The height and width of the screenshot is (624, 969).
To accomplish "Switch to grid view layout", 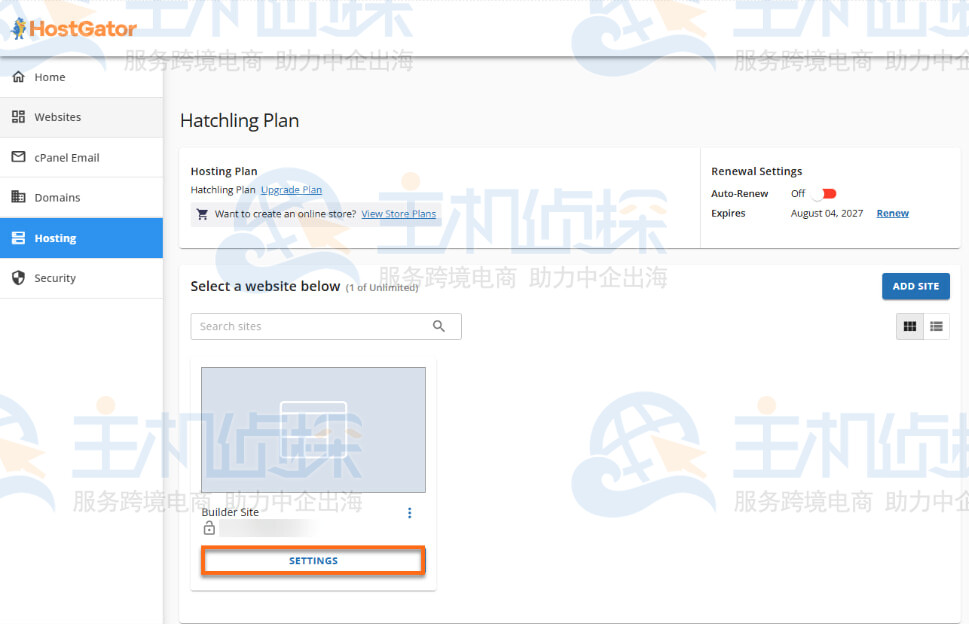I will pyautogui.click(x=909, y=326).
